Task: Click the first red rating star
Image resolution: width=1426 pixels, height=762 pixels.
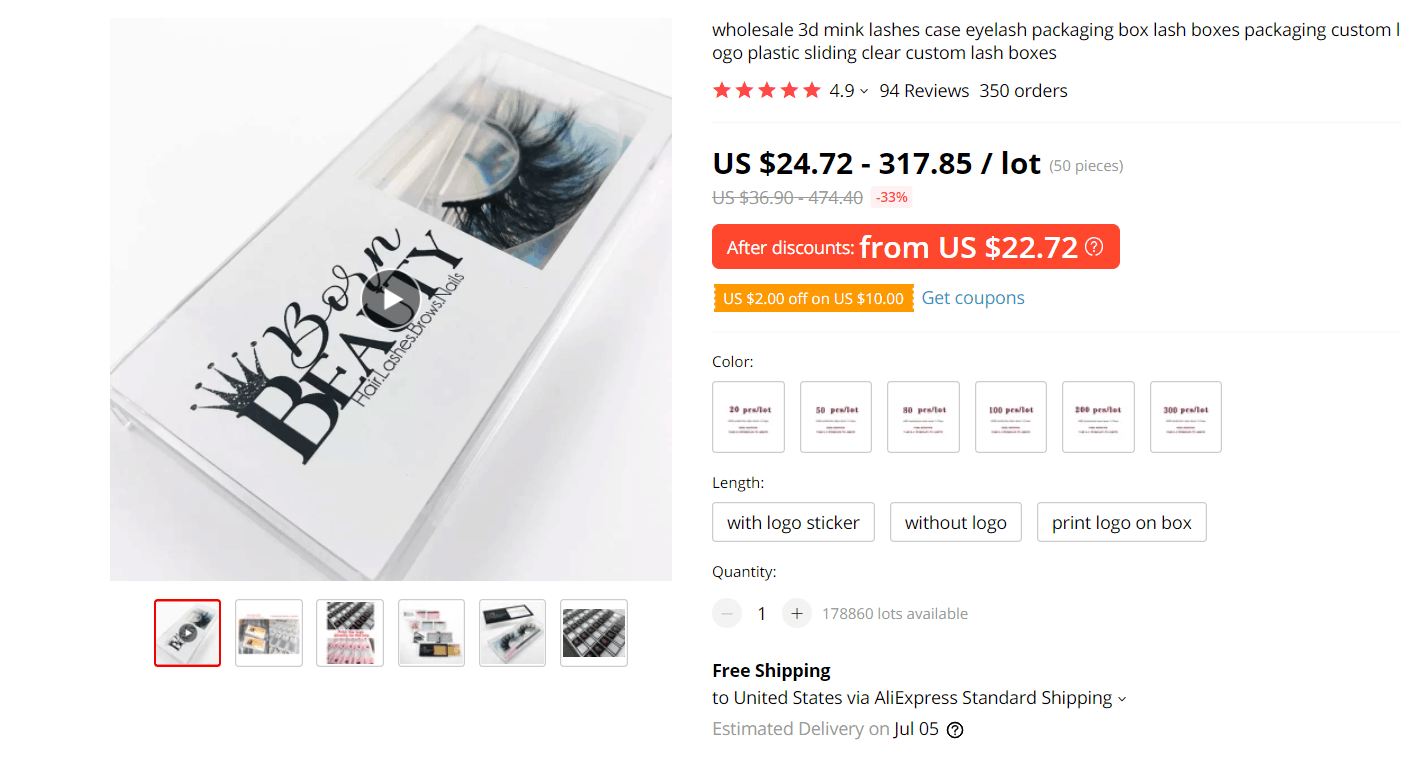Action: [x=721, y=89]
